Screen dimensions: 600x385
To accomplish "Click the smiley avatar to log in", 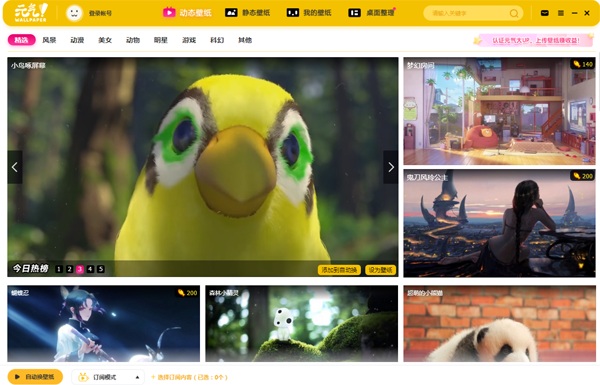I will point(74,13).
